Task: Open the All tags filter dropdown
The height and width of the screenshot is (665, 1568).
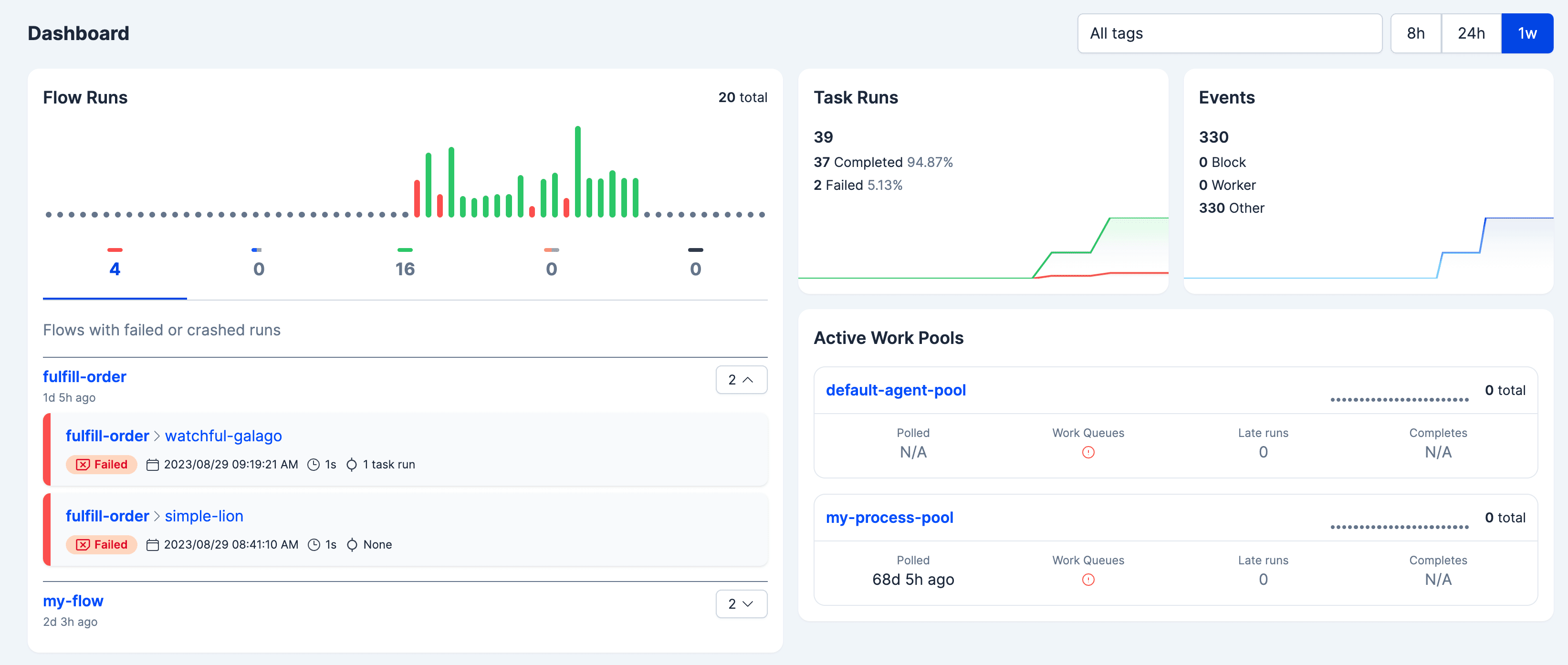Action: [1229, 33]
